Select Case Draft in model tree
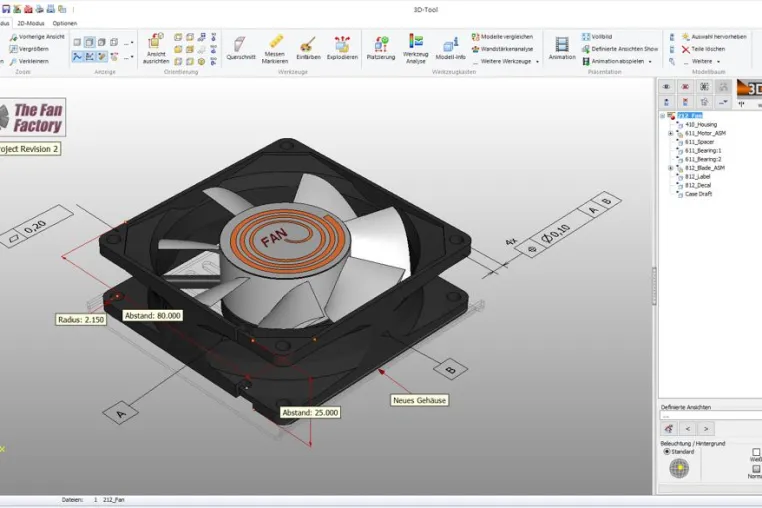This screenshot has width=762, height=508. tap(698, 194)
